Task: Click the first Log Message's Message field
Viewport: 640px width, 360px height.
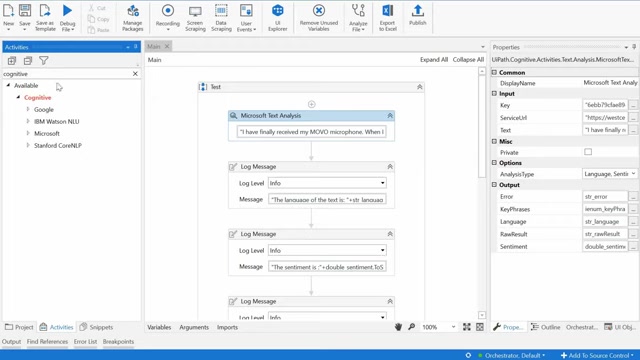Action: [x=327, y=200]
